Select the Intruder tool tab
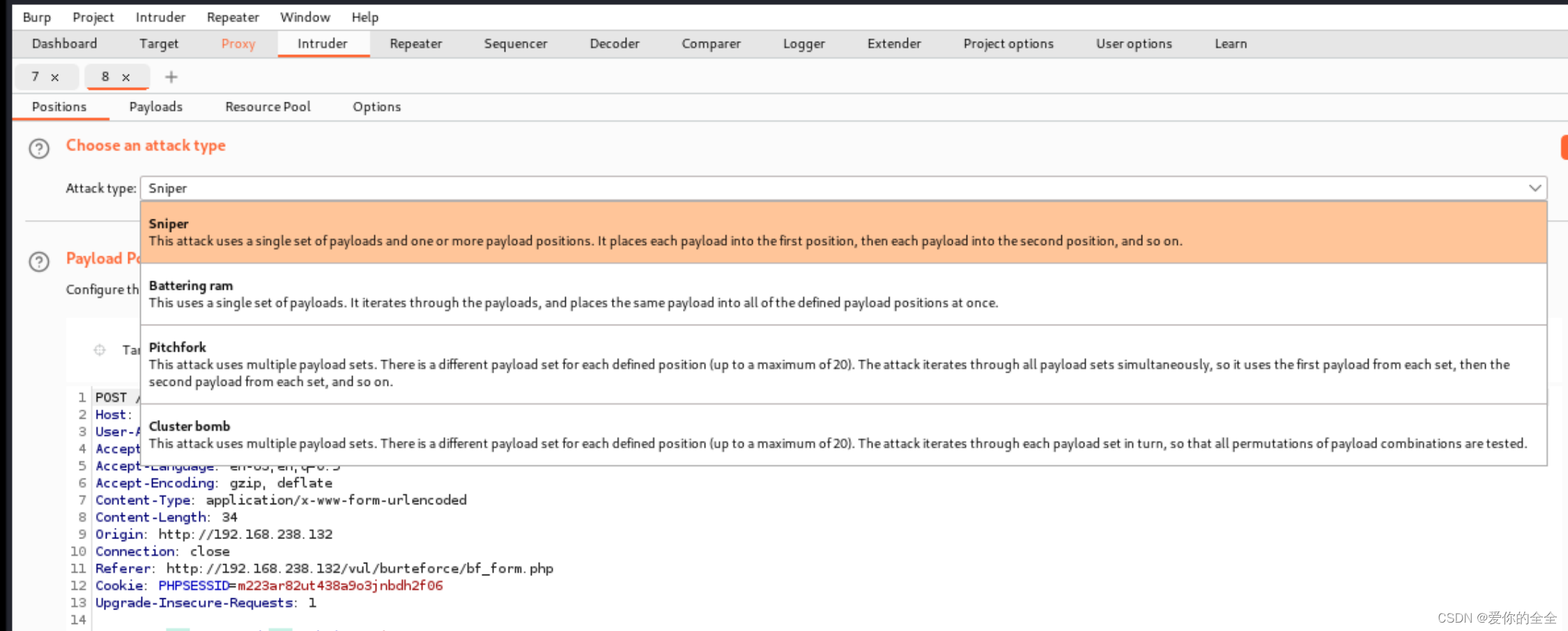The height and width of the screenshot is (631, 1568). tap(323, 43)
